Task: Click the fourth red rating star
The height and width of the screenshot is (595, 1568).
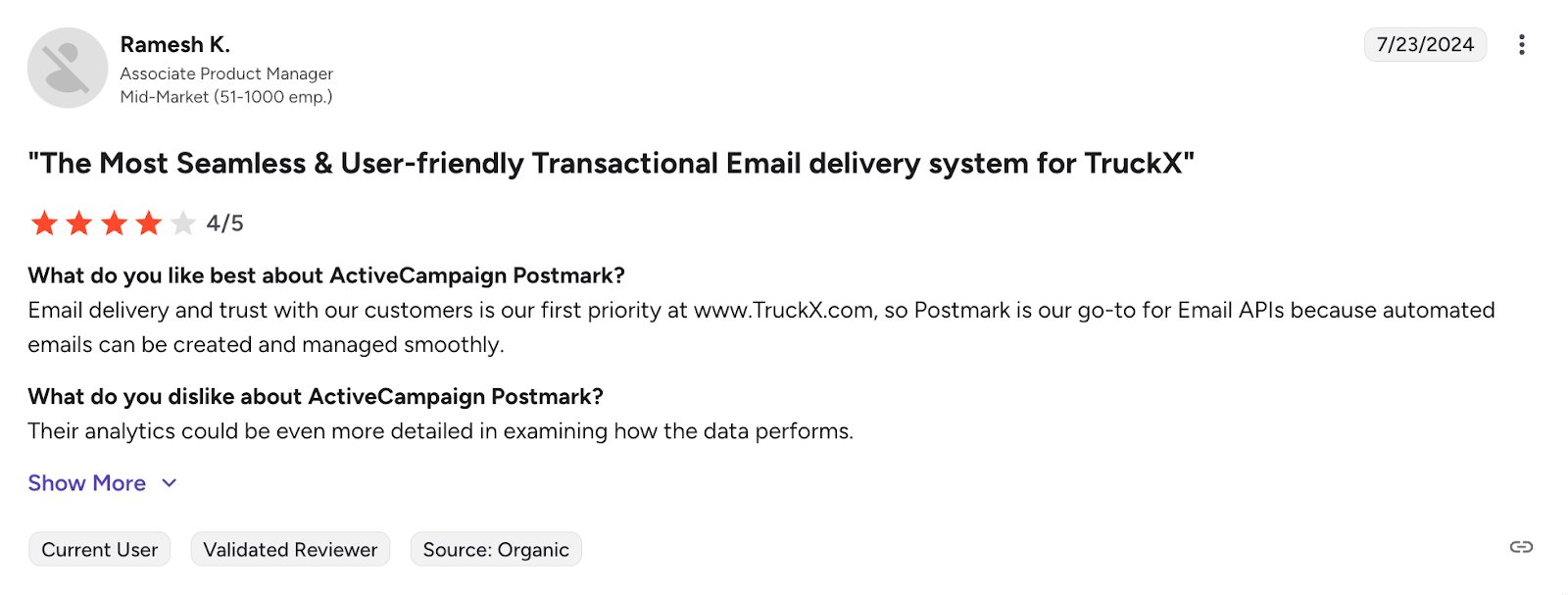Action: pos(149,223)
